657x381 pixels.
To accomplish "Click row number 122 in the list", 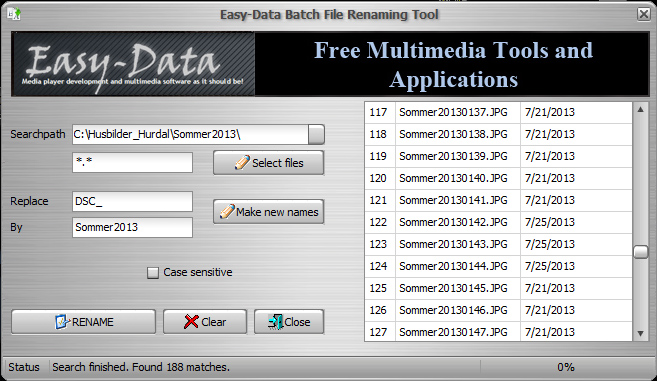I will click(378, 222).
